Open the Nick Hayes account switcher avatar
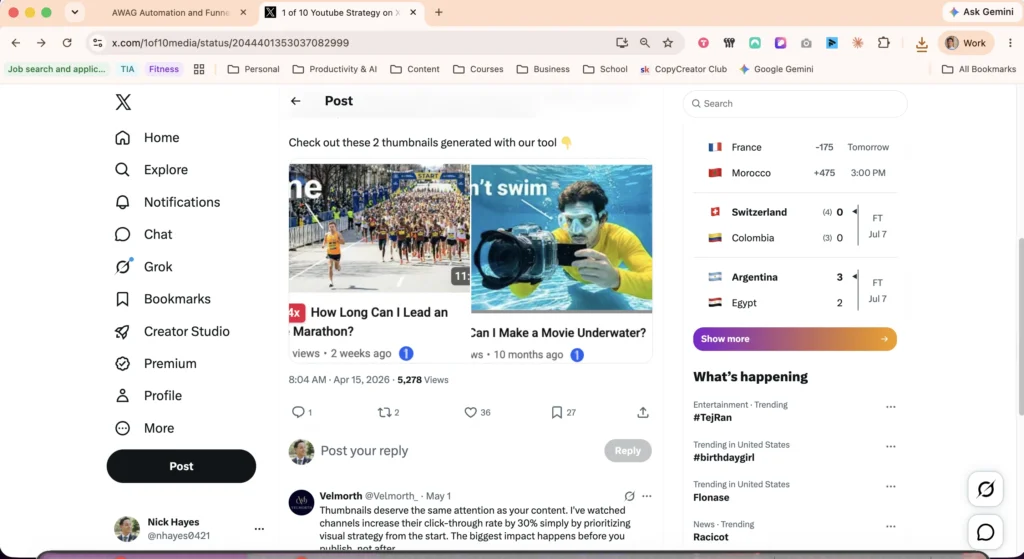1024x559 pixels. (x=127, y=529)
